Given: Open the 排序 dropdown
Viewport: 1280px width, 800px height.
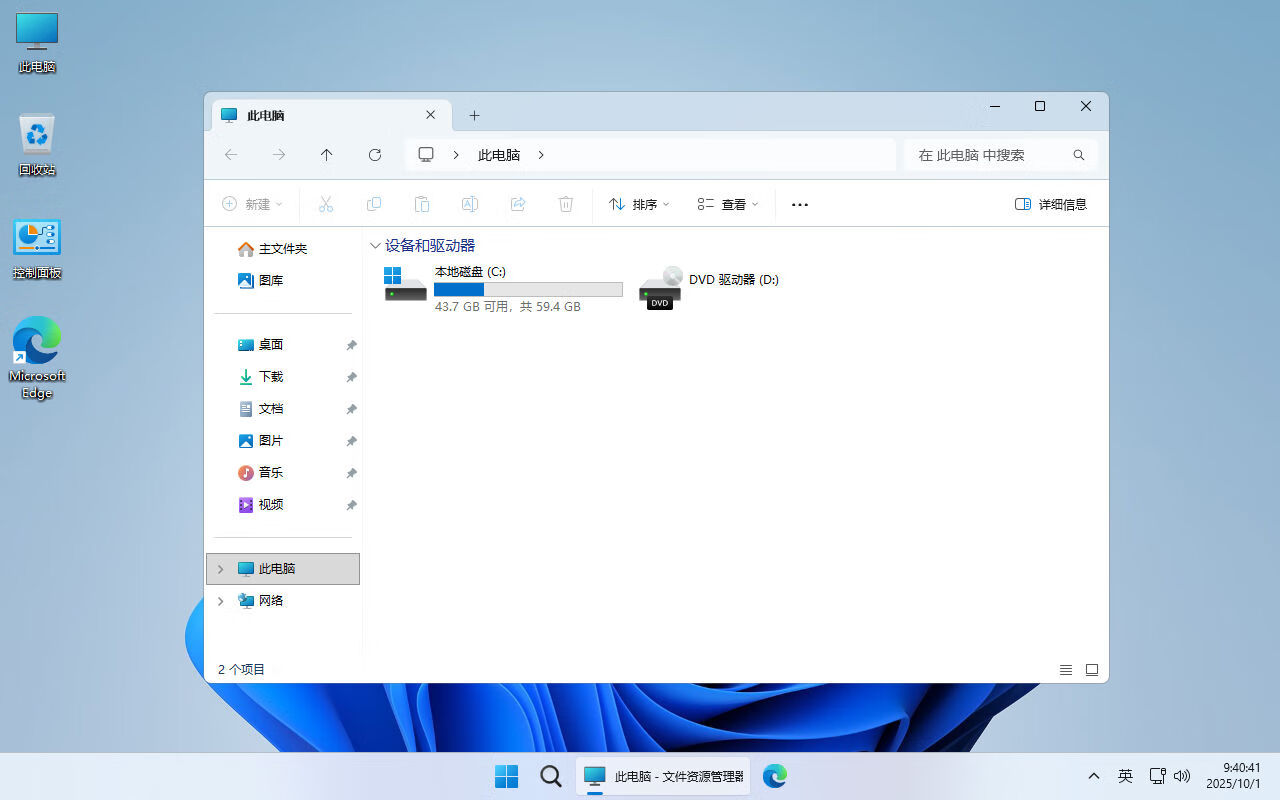Looking at the screenshot, I should (638, 204).
